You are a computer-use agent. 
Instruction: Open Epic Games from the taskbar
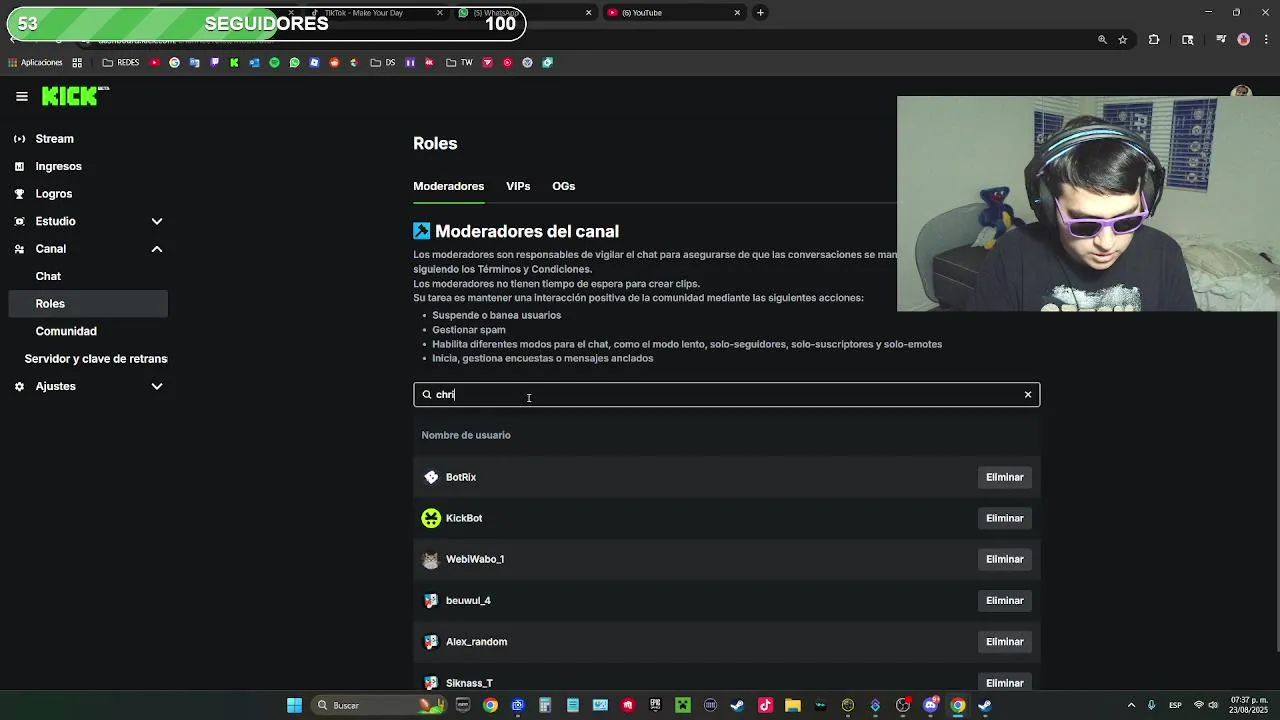(655, 705)
